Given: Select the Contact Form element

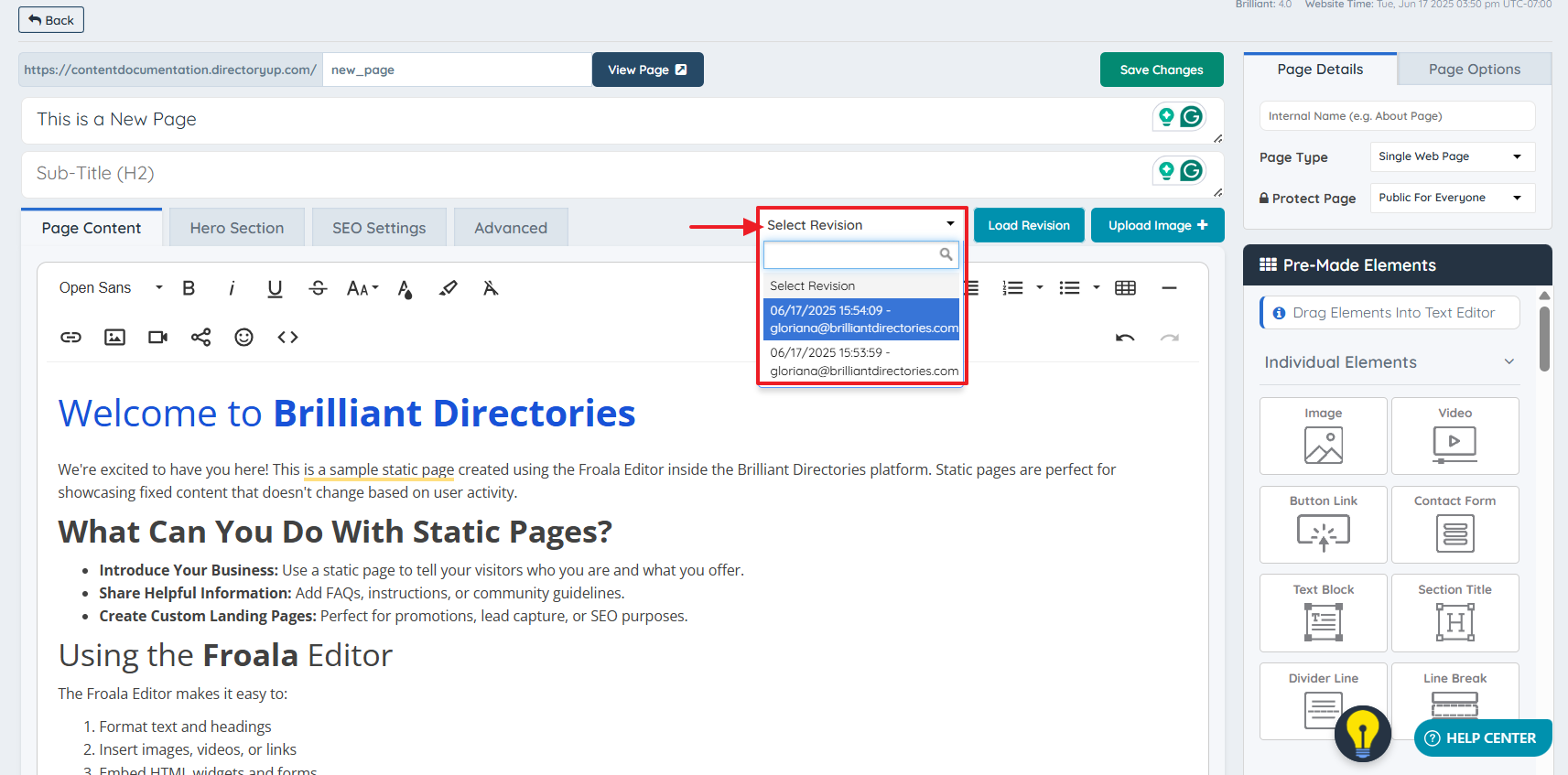Looking at the screenshot, I should (1455, 524).
